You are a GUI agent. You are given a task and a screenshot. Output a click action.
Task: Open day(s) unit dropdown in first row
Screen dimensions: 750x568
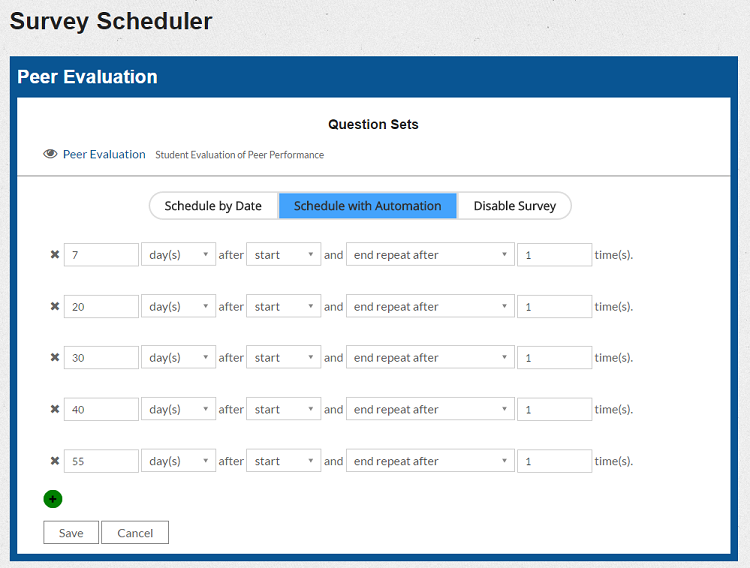(x=179, y=255)
